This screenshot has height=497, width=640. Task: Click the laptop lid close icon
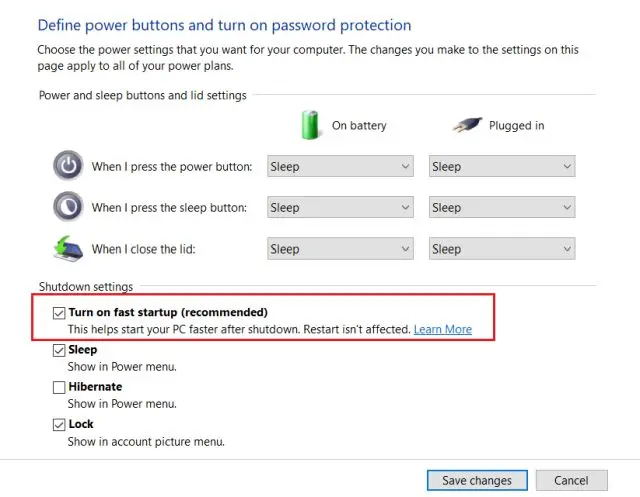click(68, 248)
